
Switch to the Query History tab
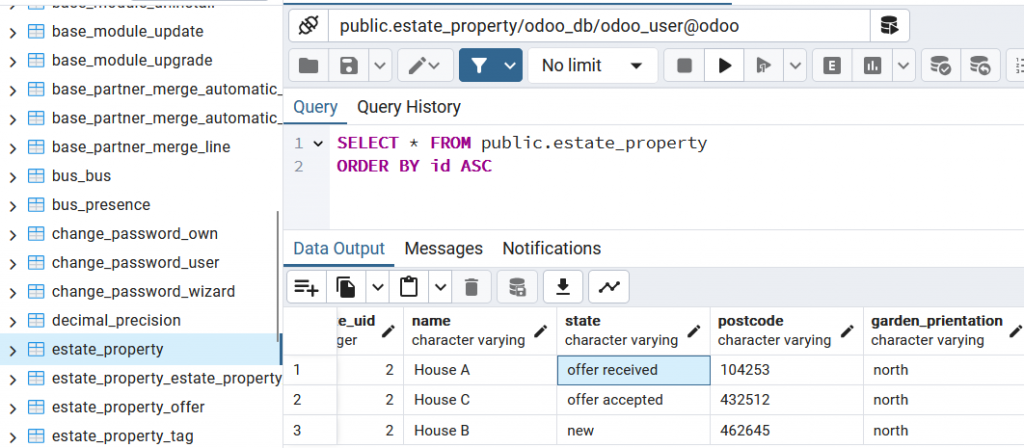click(x=408, y=107)
